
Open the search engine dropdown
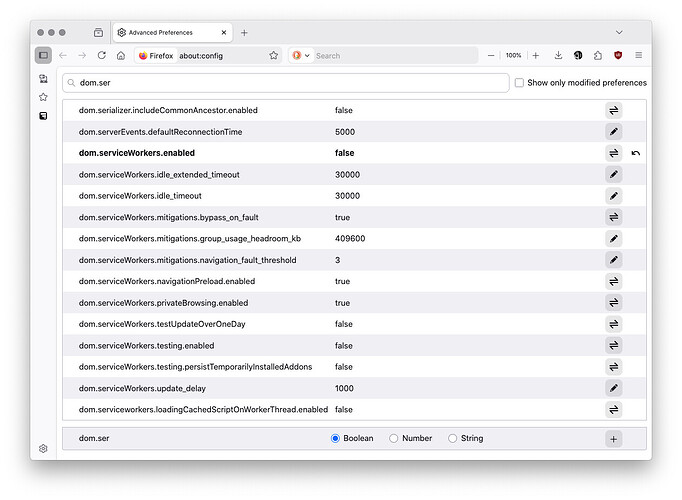point(301,56)
